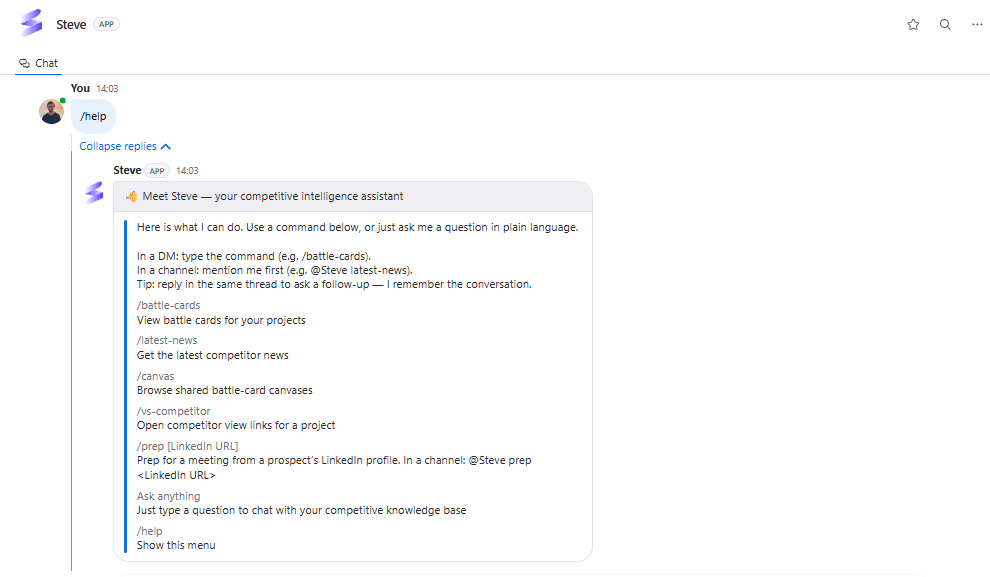Click the APP badge next to Steve title
Viewport: 990px width, 577px height.
(x=106, y=24)
